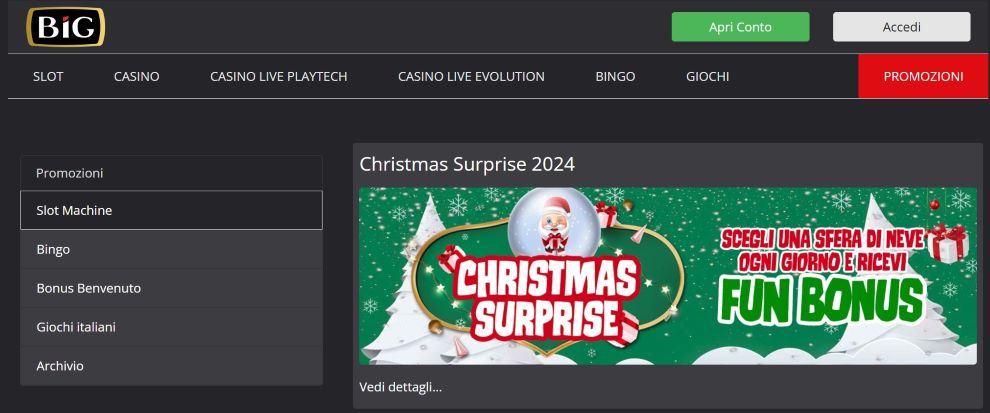Select CASINO LIVE PLAYTECH in navigation
990x413 pixels.
pyautogui.click(x=278, y=76)
